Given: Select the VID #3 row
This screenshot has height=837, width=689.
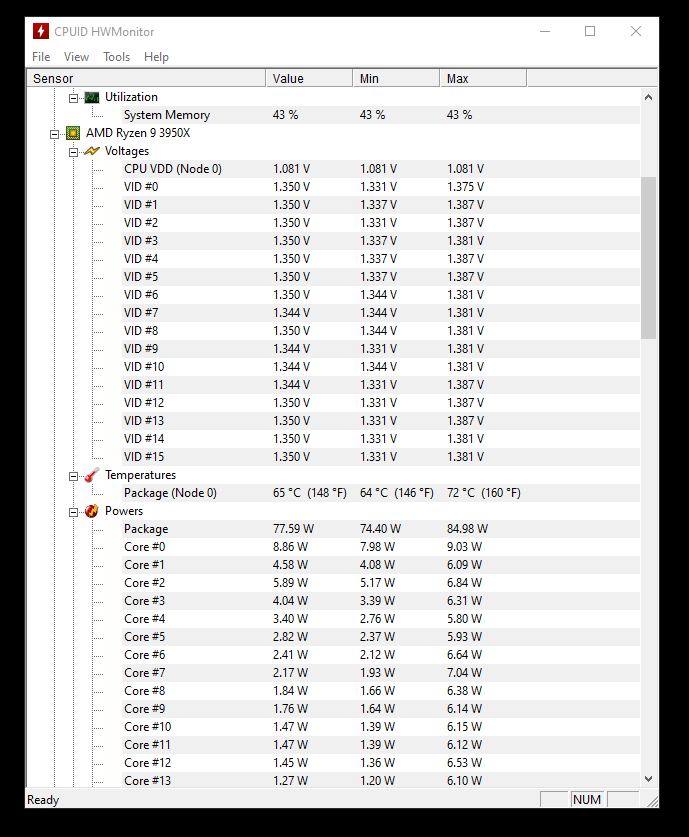Looking at the screenshot, I should coord(381,241).
